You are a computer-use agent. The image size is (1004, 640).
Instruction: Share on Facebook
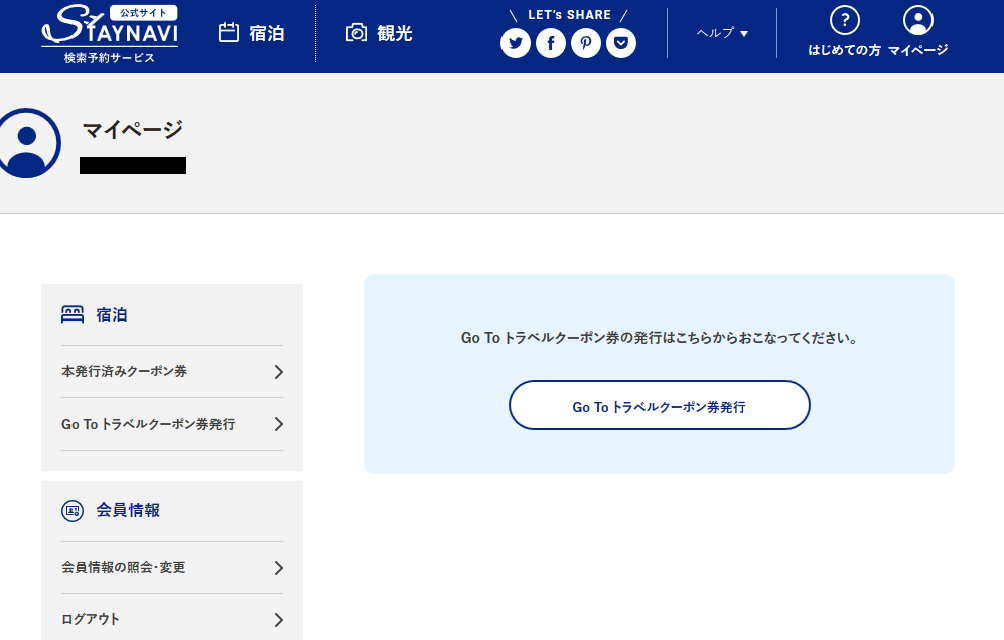551,43
